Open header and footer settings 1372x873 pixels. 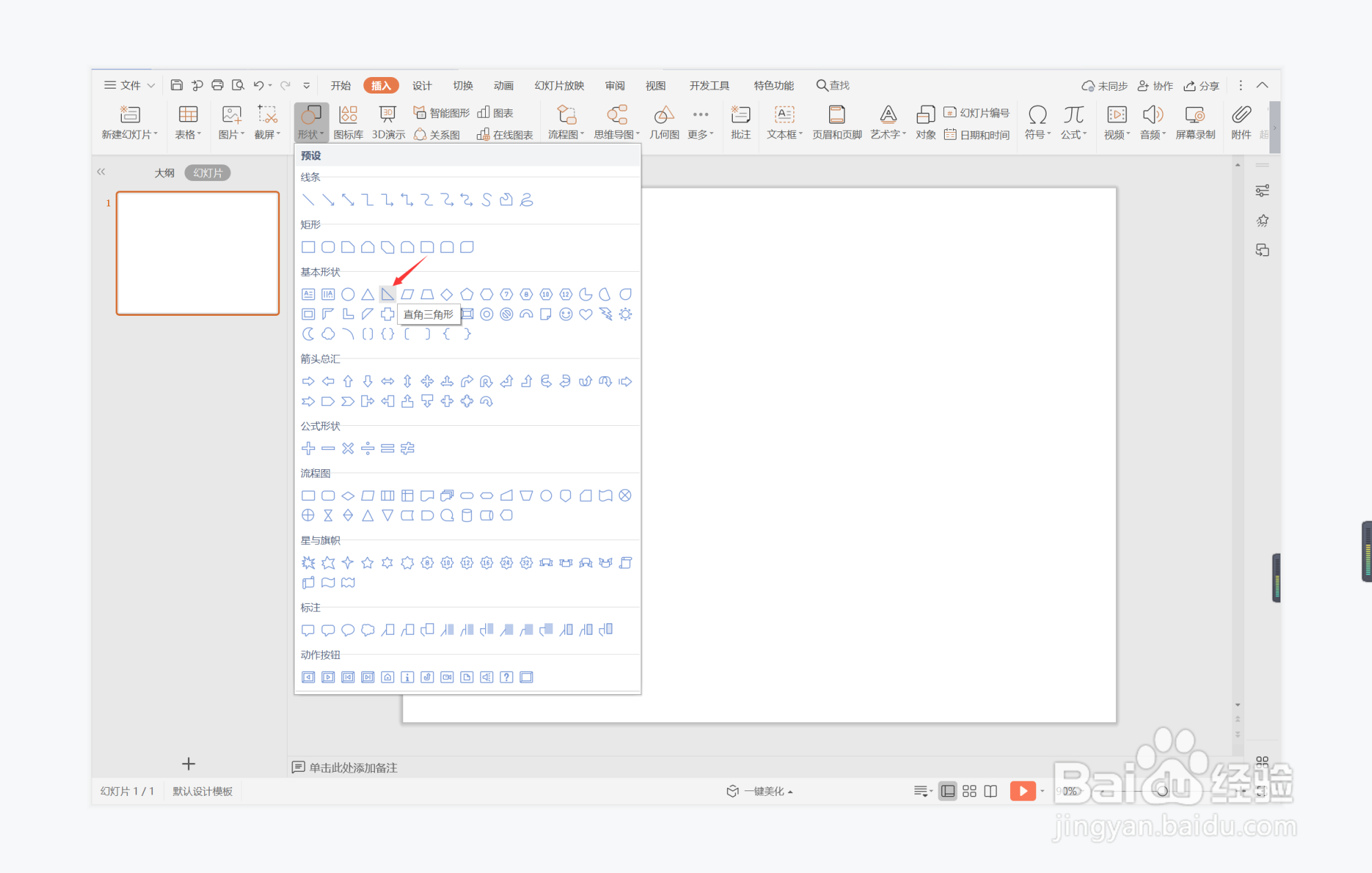(837, 122)
